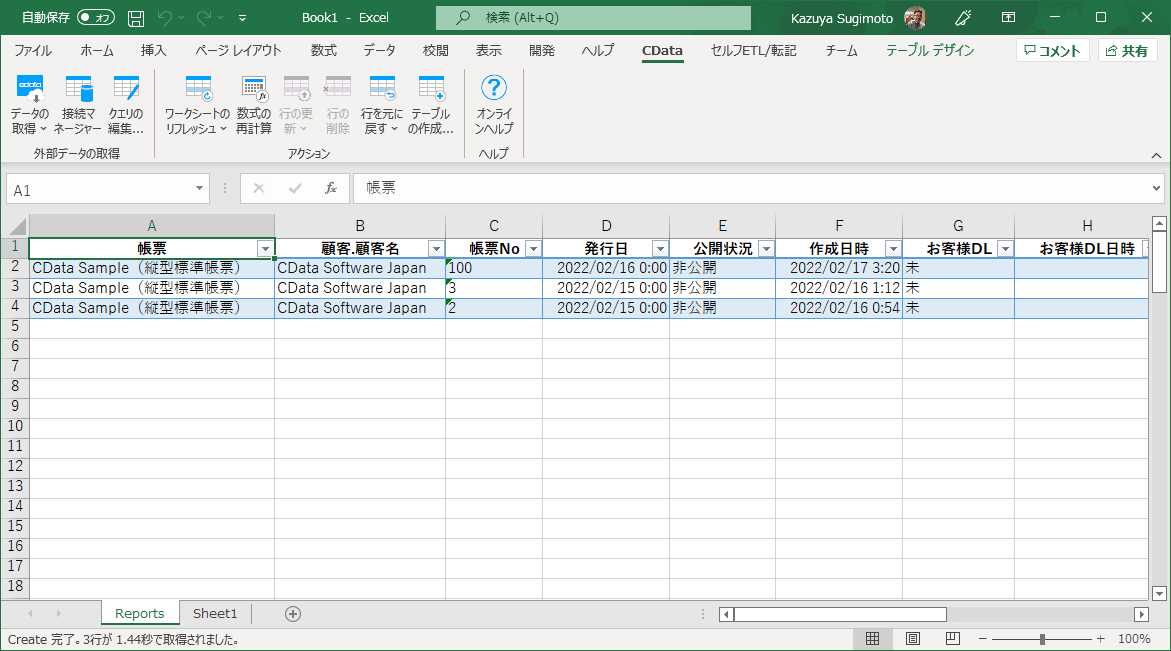Click the テーブルの作成 create table icon

(431, 90)
